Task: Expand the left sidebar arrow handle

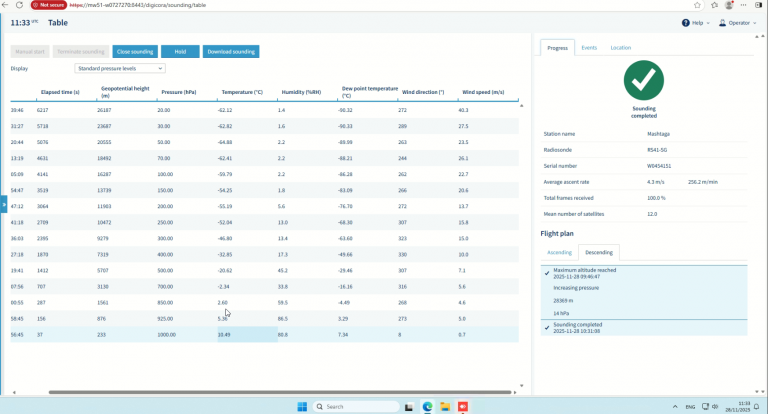Action: (x=4, y=204)
